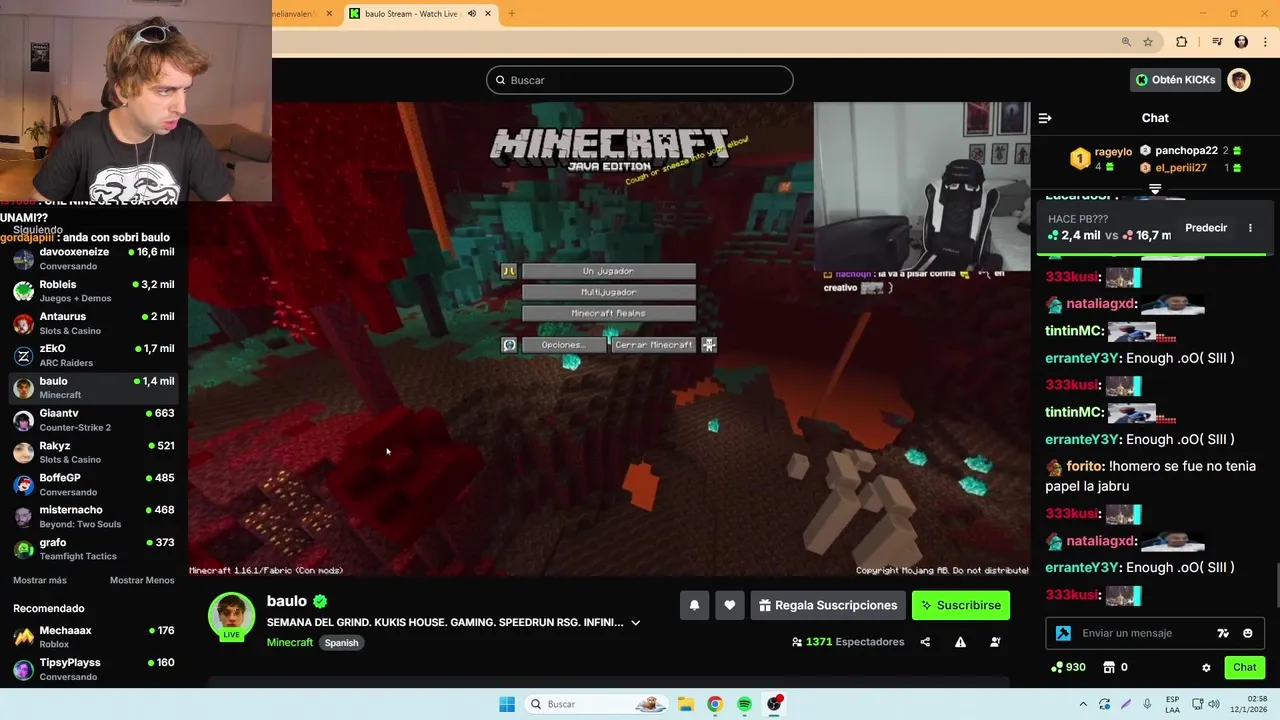Open chat settings gear icon
Viewport: 1280px width, 720px height.
[x=1206, y=667]
